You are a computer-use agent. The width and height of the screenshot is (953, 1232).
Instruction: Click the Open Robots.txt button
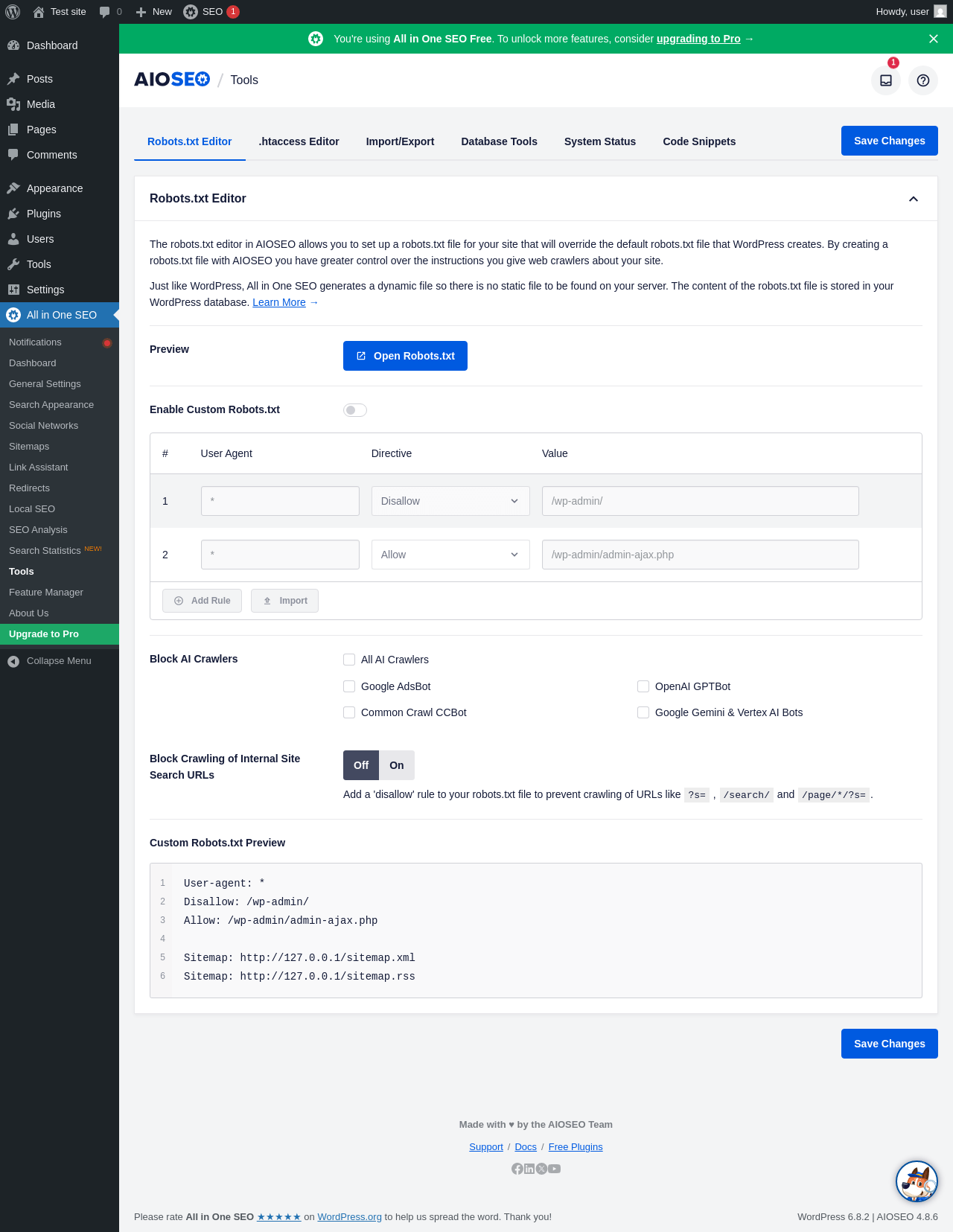pos(405,356)
